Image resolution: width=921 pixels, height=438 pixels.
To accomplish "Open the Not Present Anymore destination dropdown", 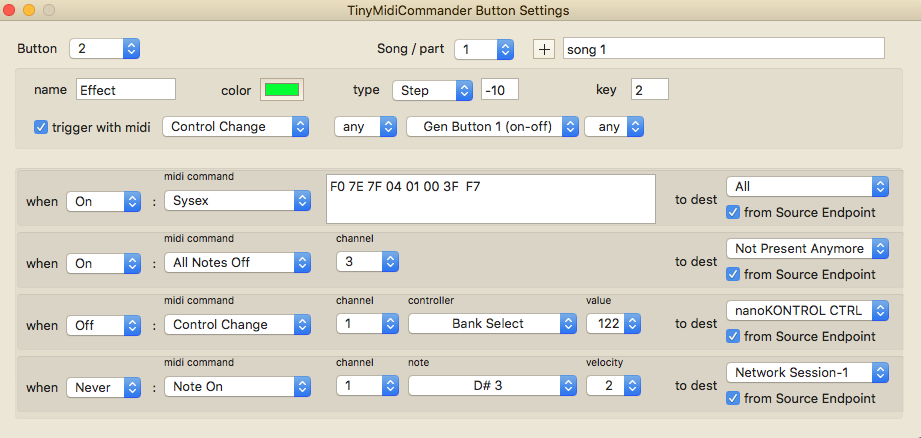I will tap(806, 248).
